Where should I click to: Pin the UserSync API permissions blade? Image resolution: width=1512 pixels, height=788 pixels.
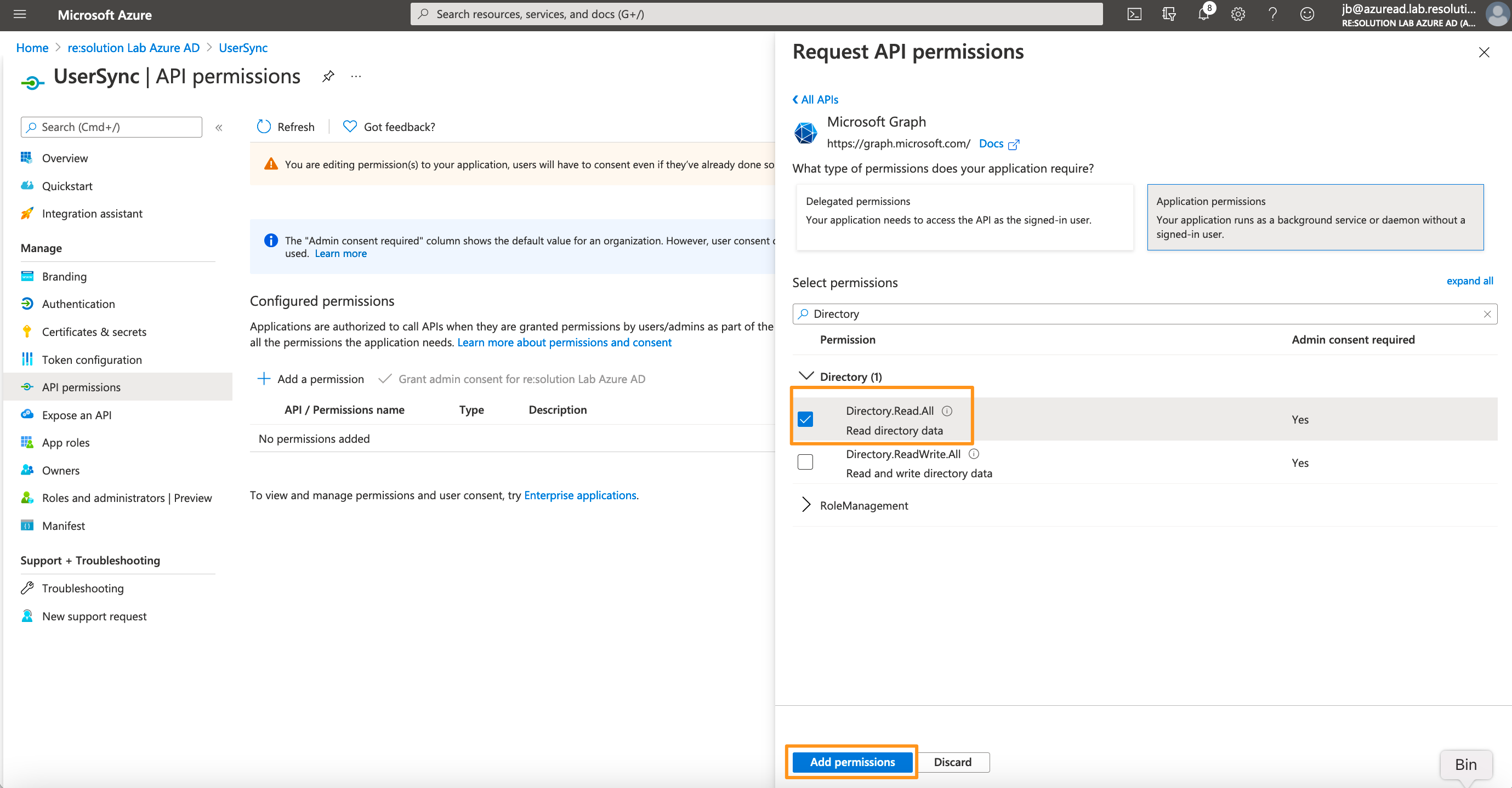pyautogui.click(x=328, y=76)
